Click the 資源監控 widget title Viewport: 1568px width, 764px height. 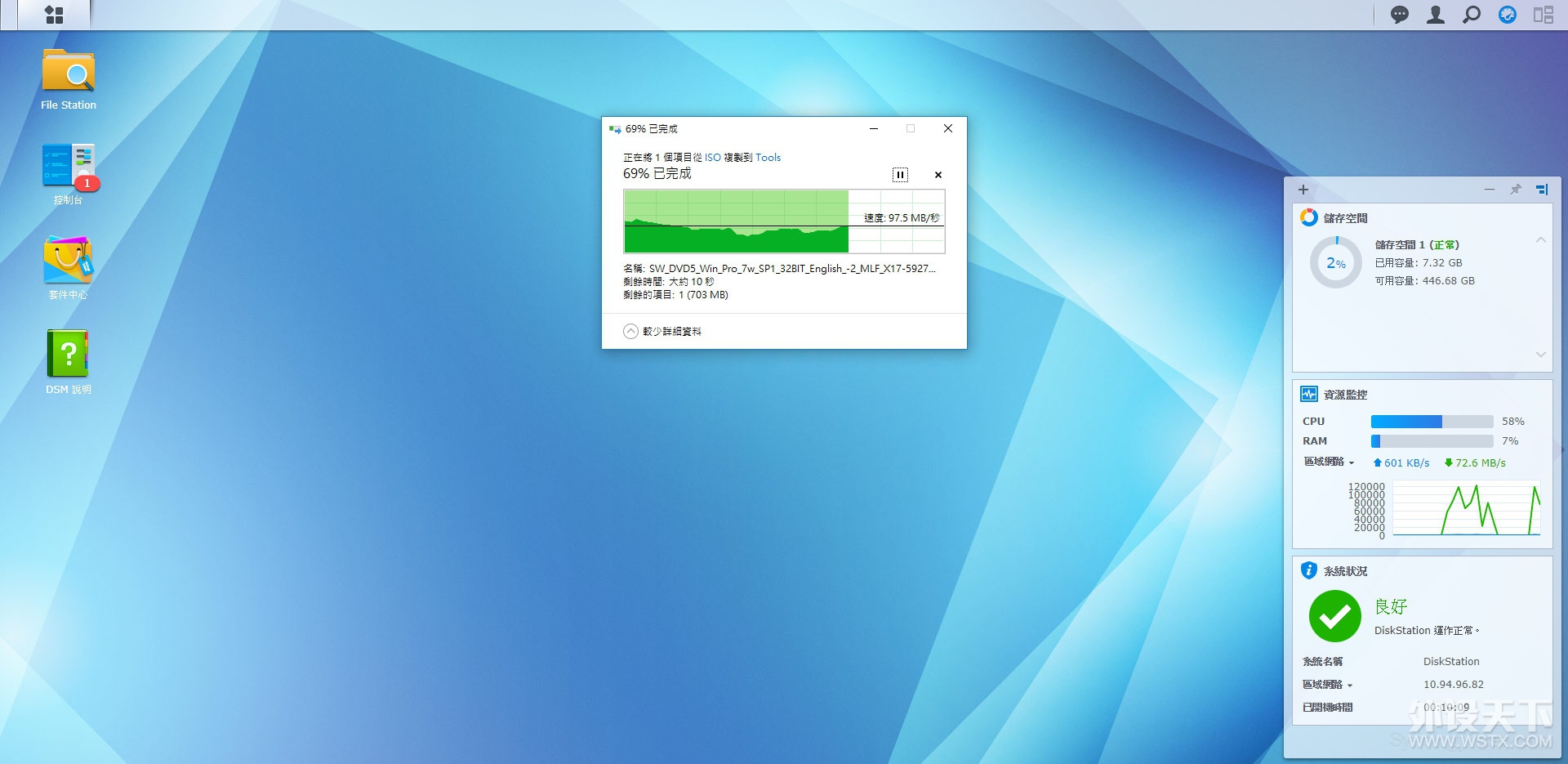pos(1346,395)
